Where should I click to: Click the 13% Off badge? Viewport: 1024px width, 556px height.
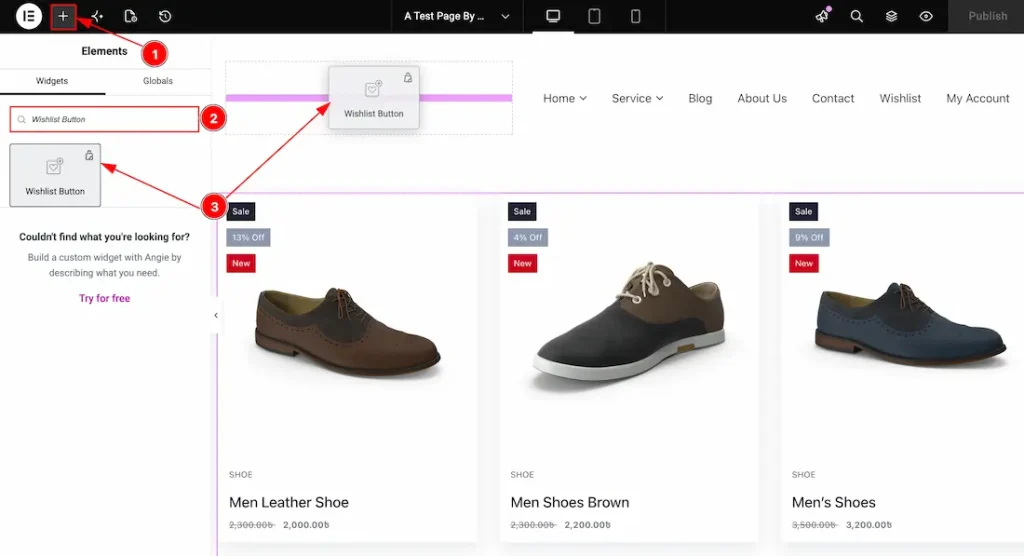click(x=248, y=238)
